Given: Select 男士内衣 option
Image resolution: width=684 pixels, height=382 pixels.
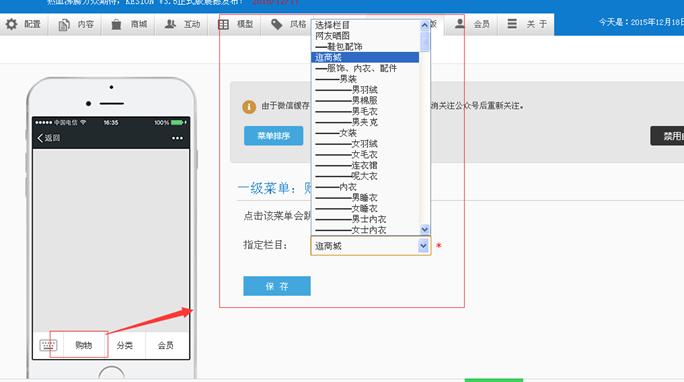Looking at the screenshot, I should pos(366,219).
